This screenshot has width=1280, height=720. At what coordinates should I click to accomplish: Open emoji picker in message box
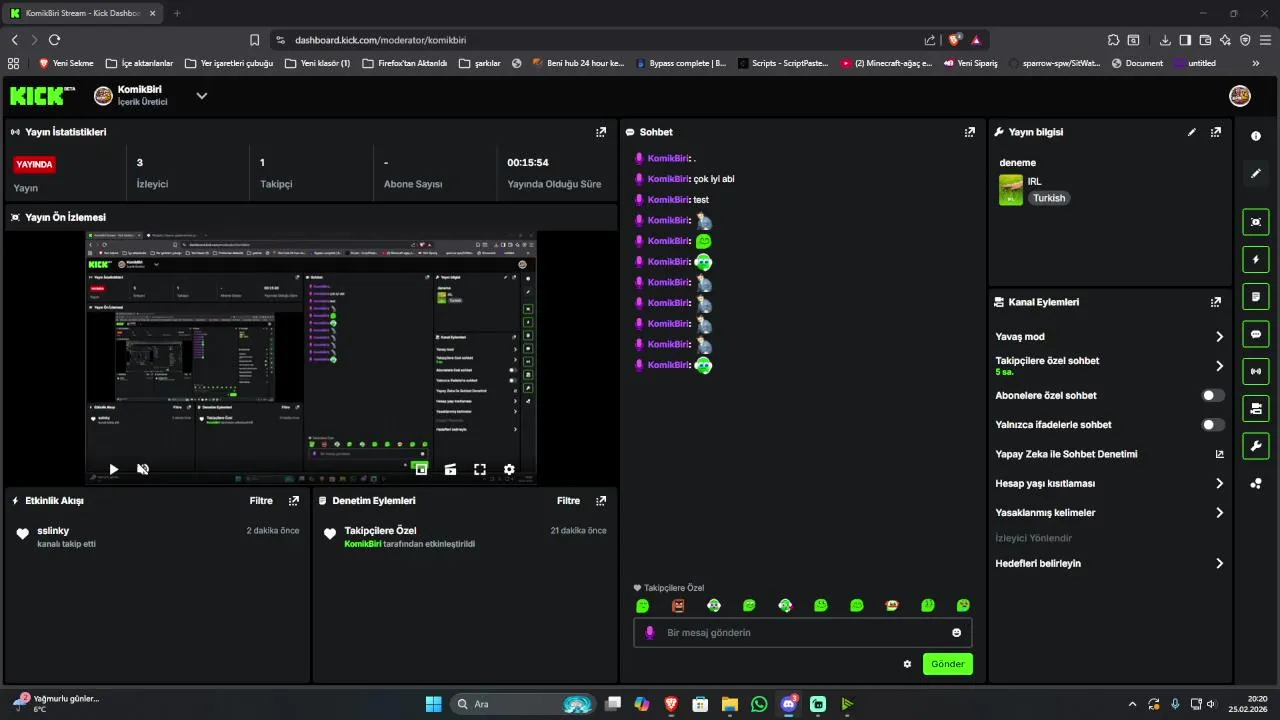[x=957, y=633]
